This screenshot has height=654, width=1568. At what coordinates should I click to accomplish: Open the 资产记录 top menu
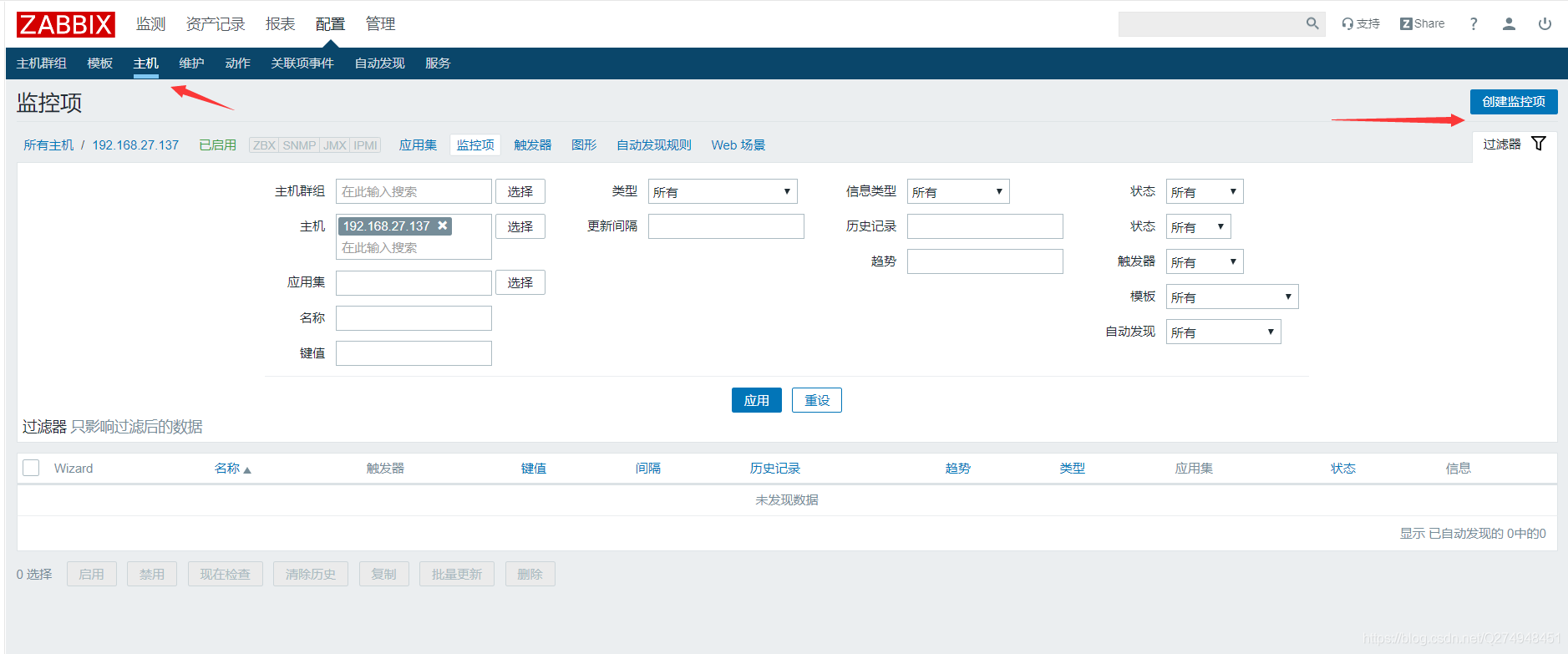(216, 24)
